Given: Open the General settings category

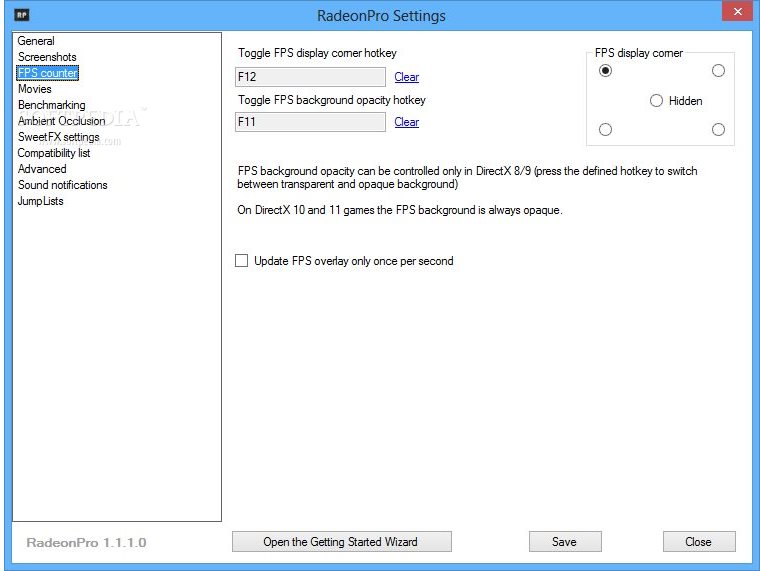Looking at the screenshot, I should [x=36, y=41].
